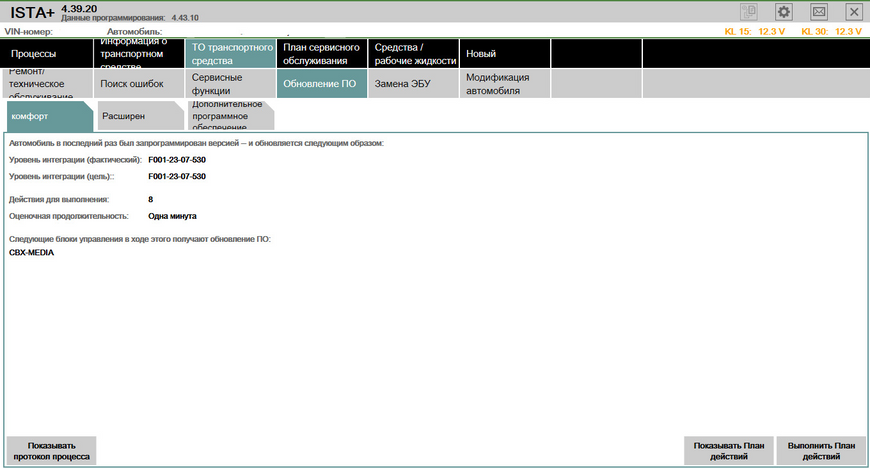Select Обновление ПО sub-tab
870x469 pixels.
pos(322,84)
